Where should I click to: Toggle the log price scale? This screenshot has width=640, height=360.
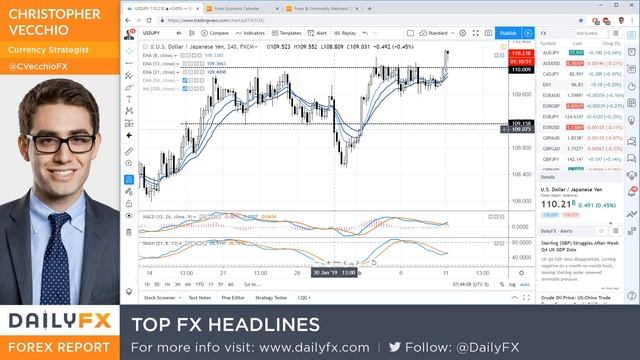(512, 284)
